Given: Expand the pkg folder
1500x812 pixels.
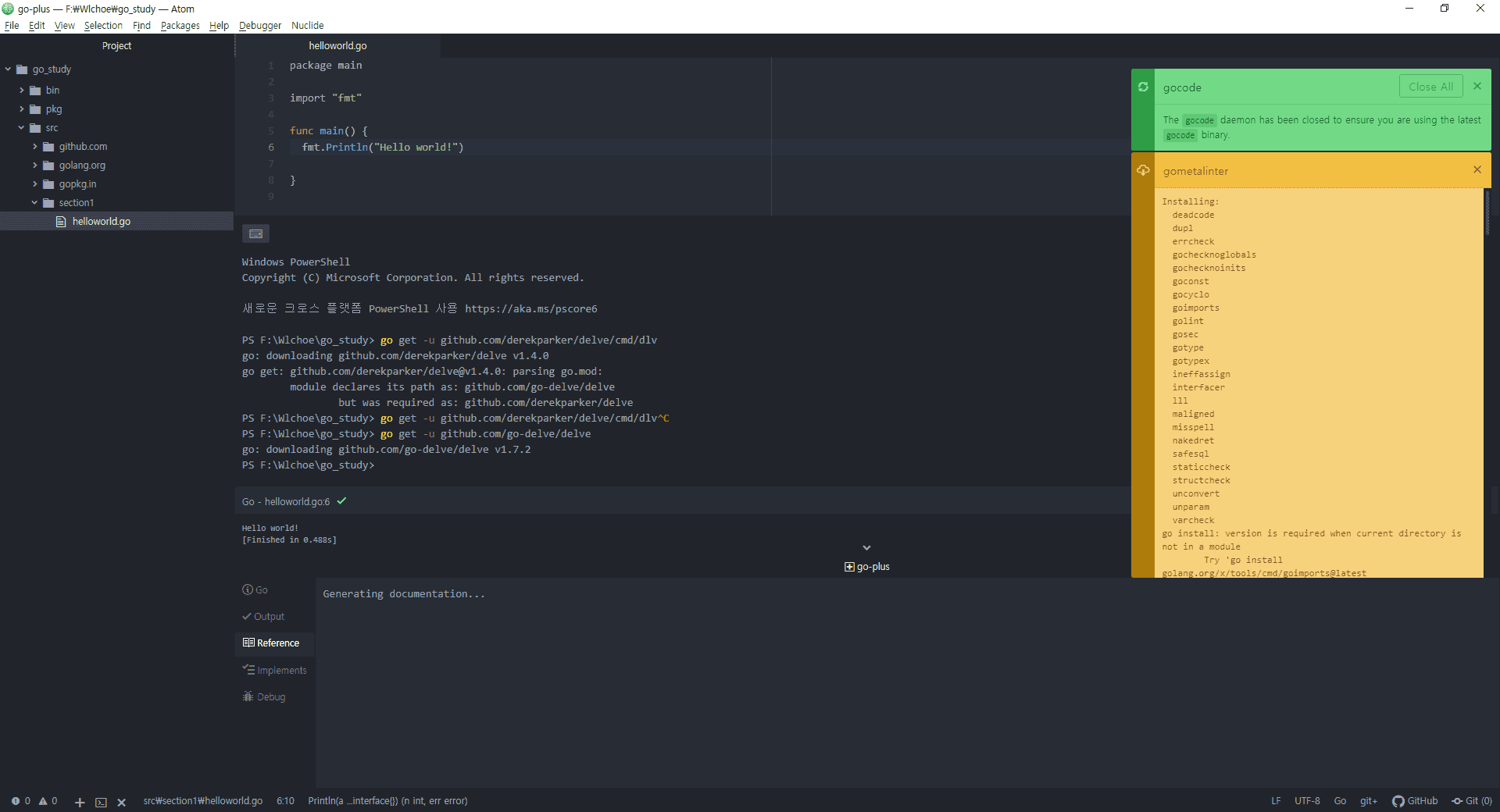Looking at the screenshot, I should click(x=21, y=109).
